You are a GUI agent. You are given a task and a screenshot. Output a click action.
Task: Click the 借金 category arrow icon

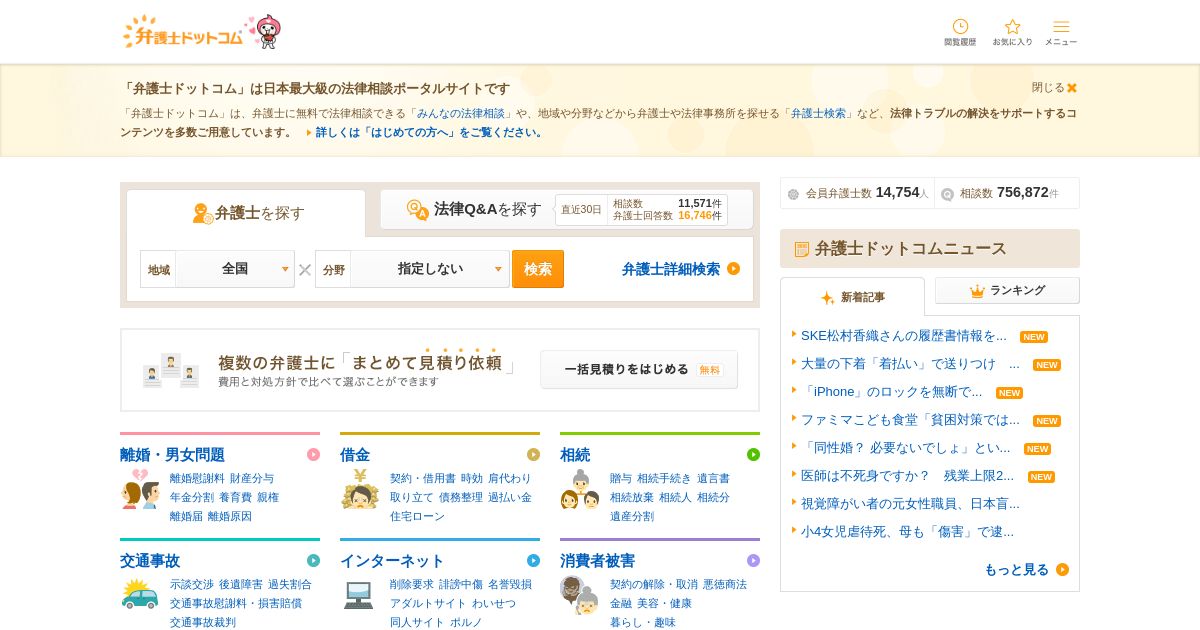point(533,455)
